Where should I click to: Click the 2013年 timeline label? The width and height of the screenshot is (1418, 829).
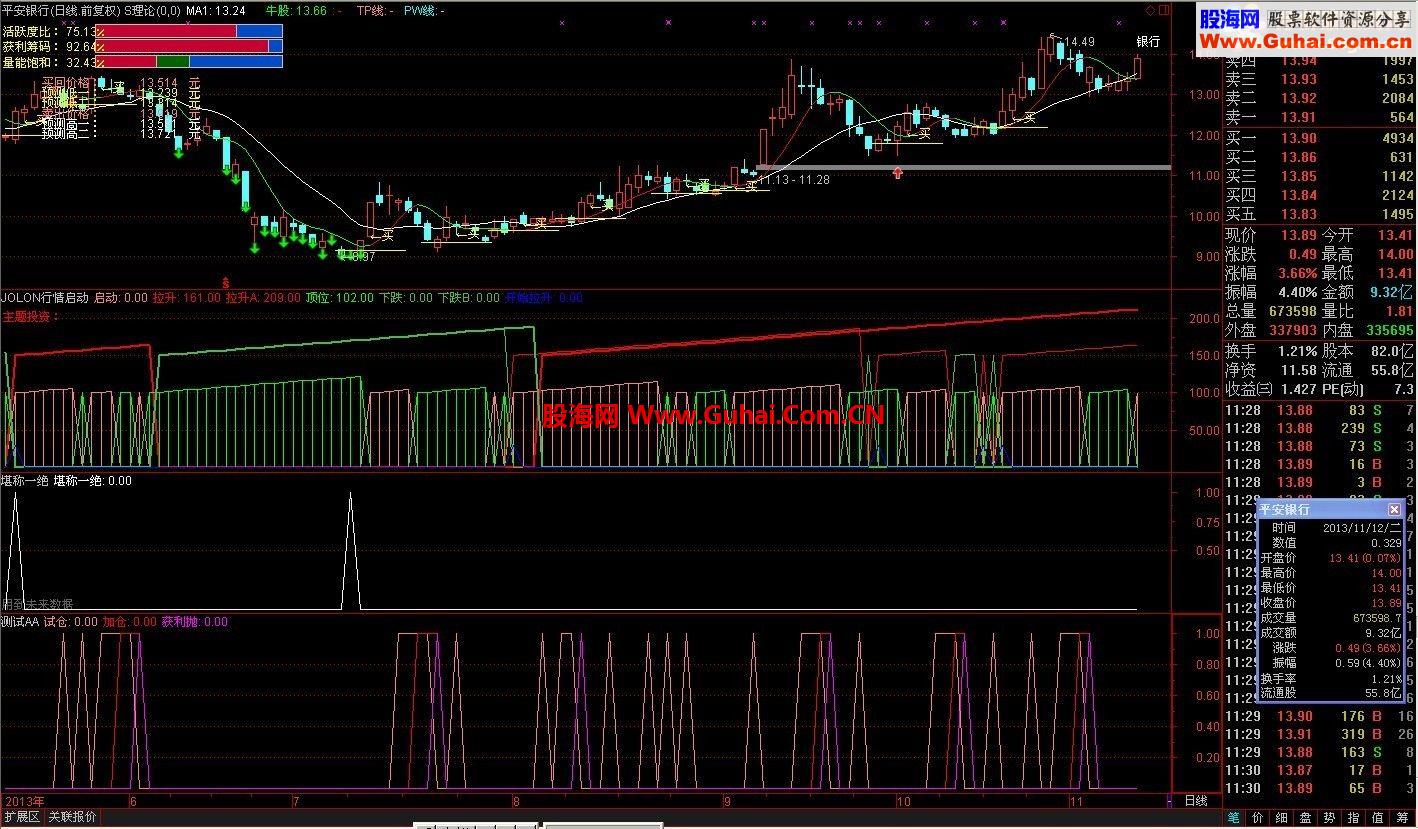click(x=23, y=802)
